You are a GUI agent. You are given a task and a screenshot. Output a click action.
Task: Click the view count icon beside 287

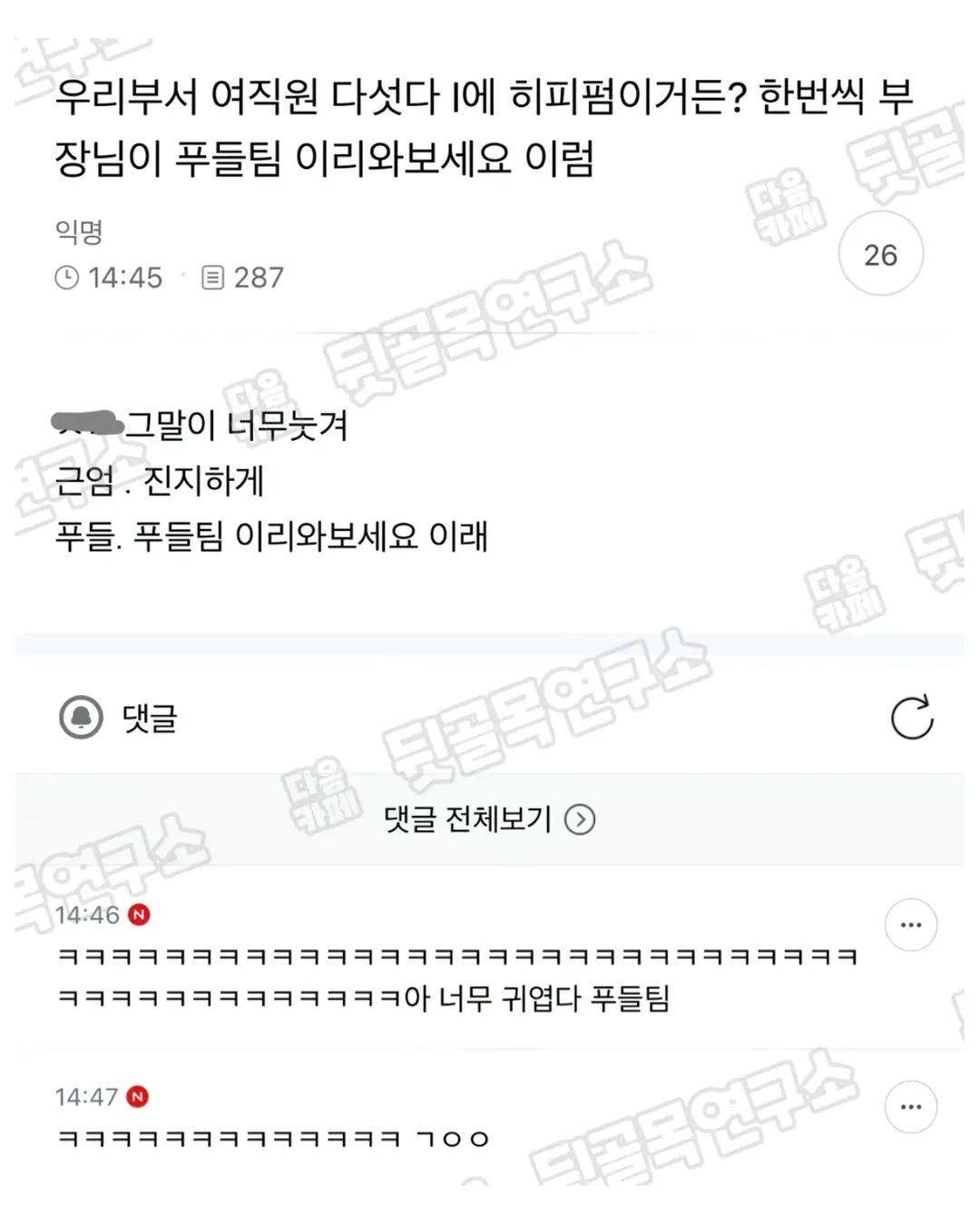coord(212,278)
